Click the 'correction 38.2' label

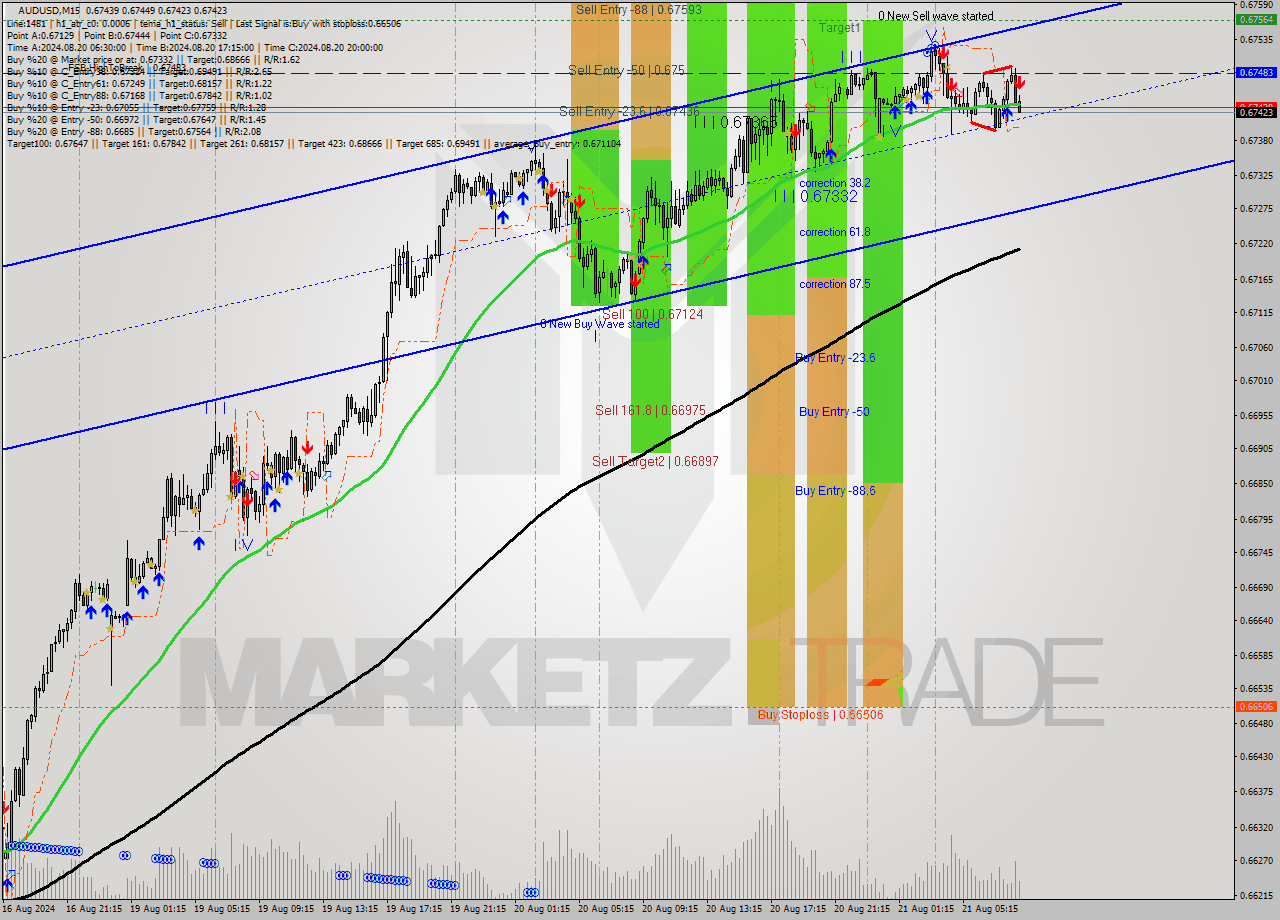pyautogui.click(x=835, y=183)
